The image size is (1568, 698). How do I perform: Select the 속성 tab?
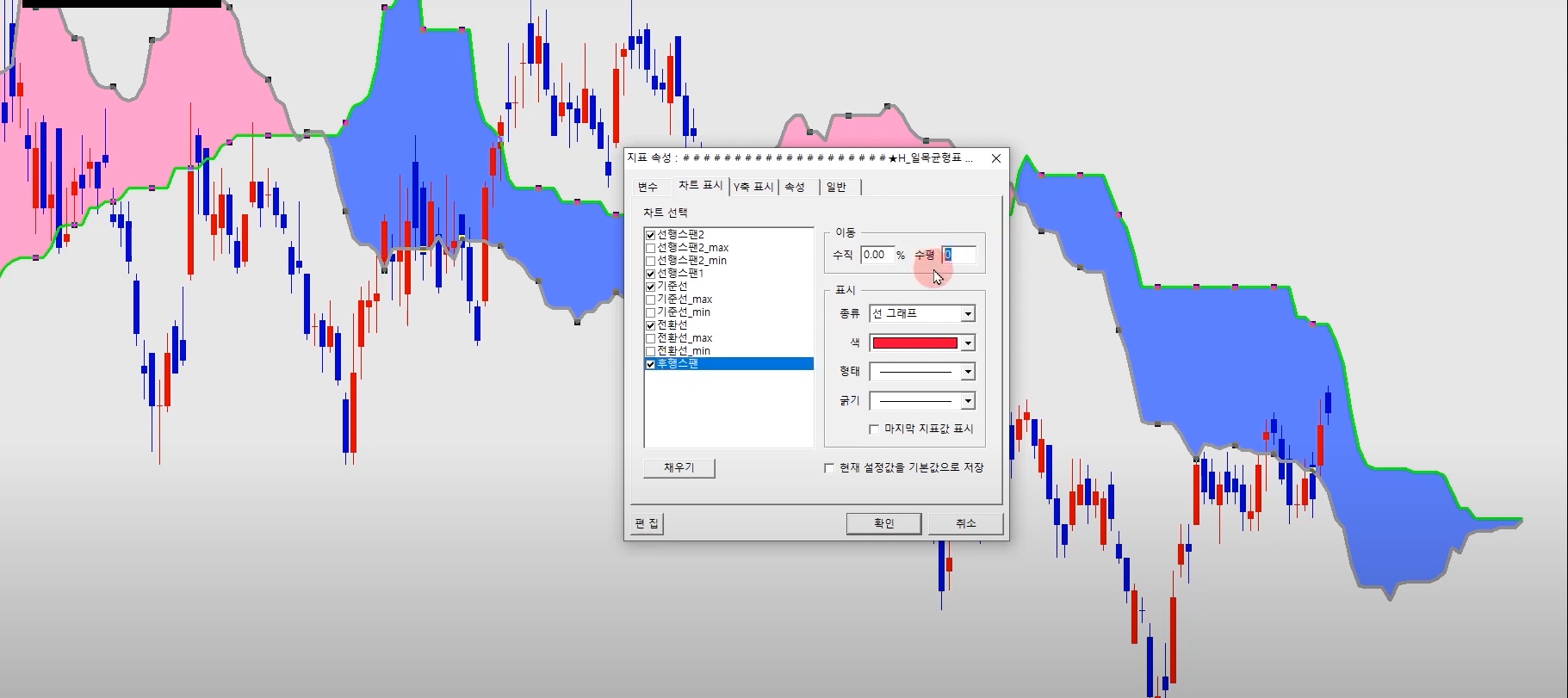[x=795, y=187]
